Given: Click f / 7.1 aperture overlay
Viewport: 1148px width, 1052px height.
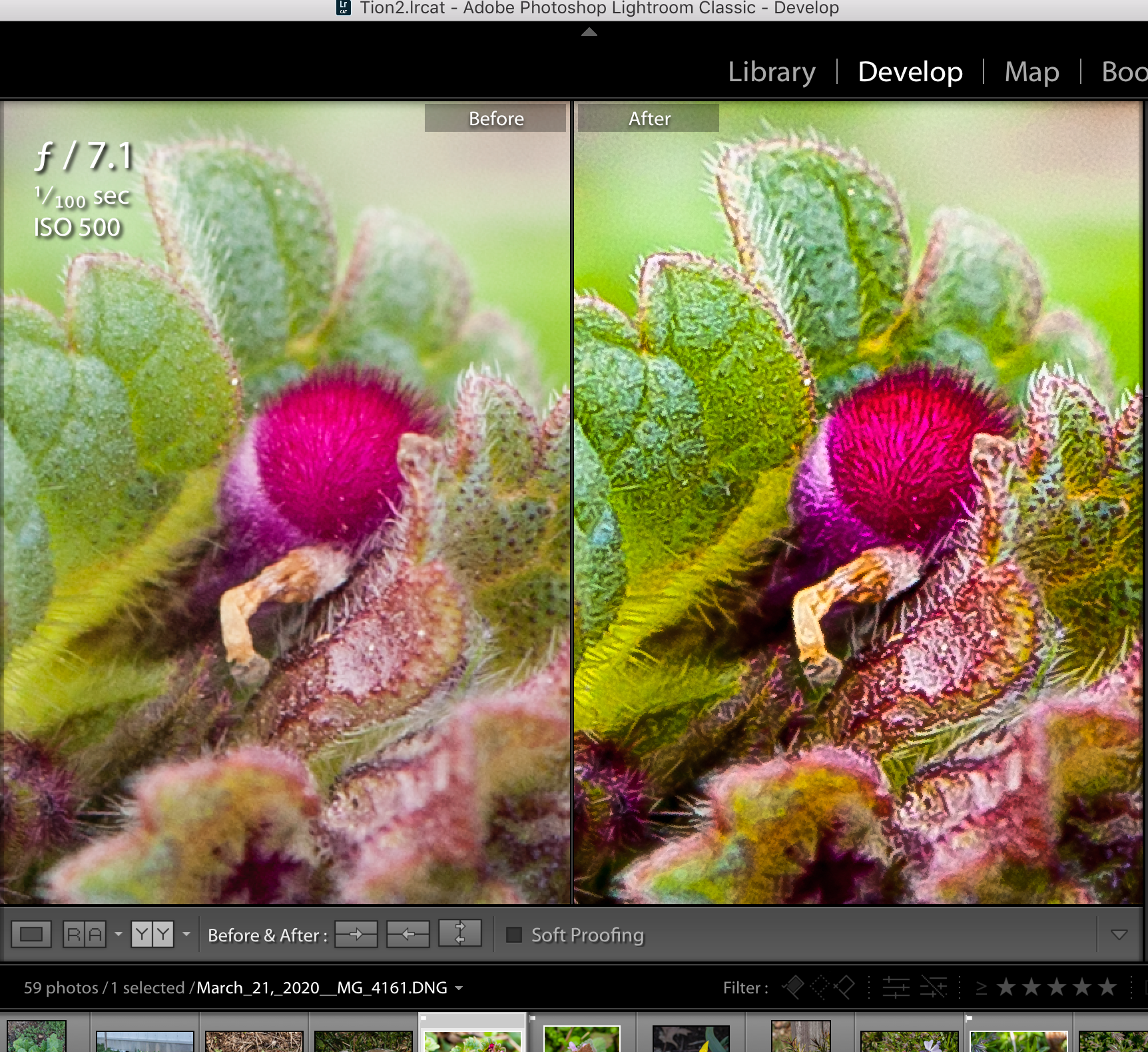Looking at the screenshot, I should (x=85, y=156).
